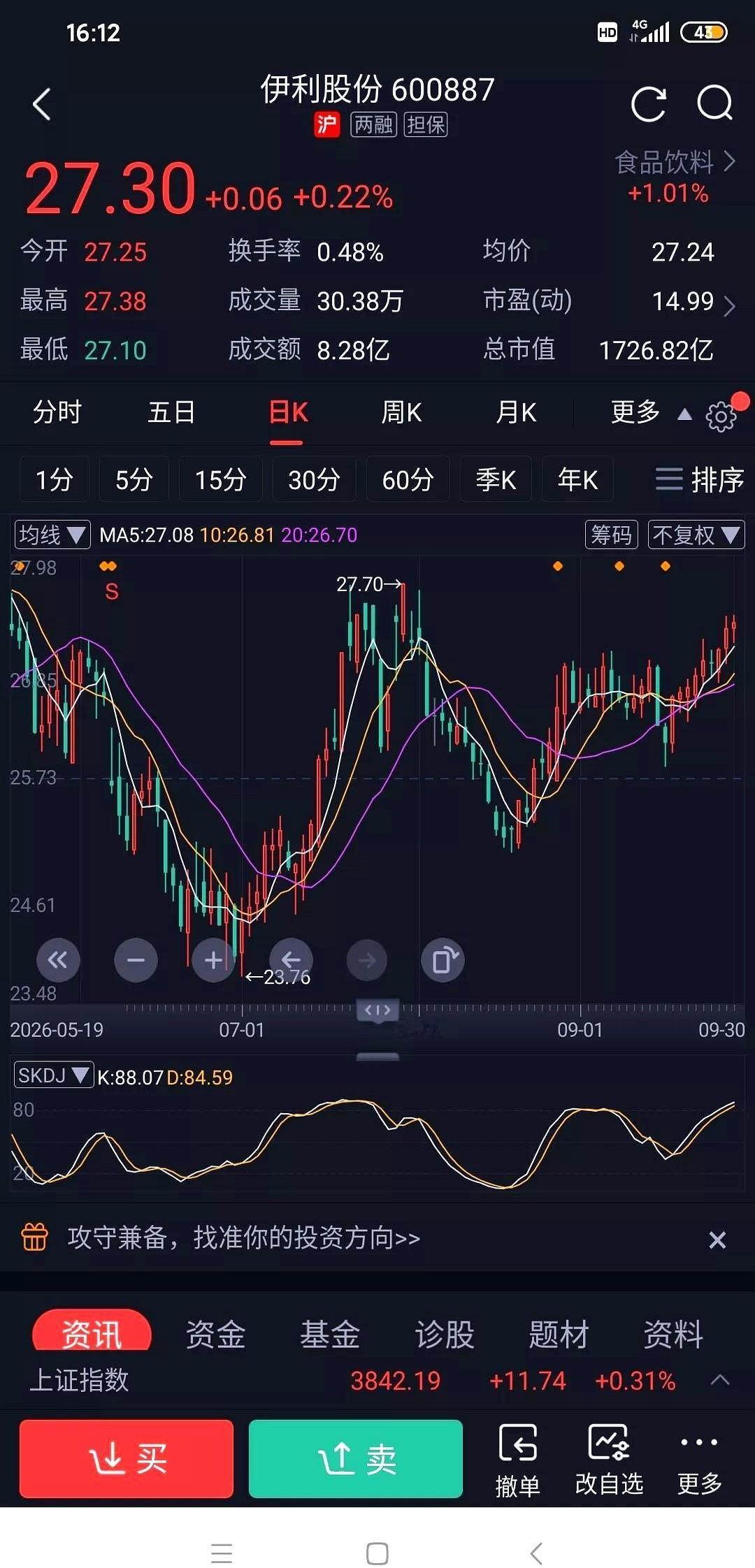Tap the S signal marker on chart
This screenshot has height=1568, width=755.
click(x=111, y=592)
